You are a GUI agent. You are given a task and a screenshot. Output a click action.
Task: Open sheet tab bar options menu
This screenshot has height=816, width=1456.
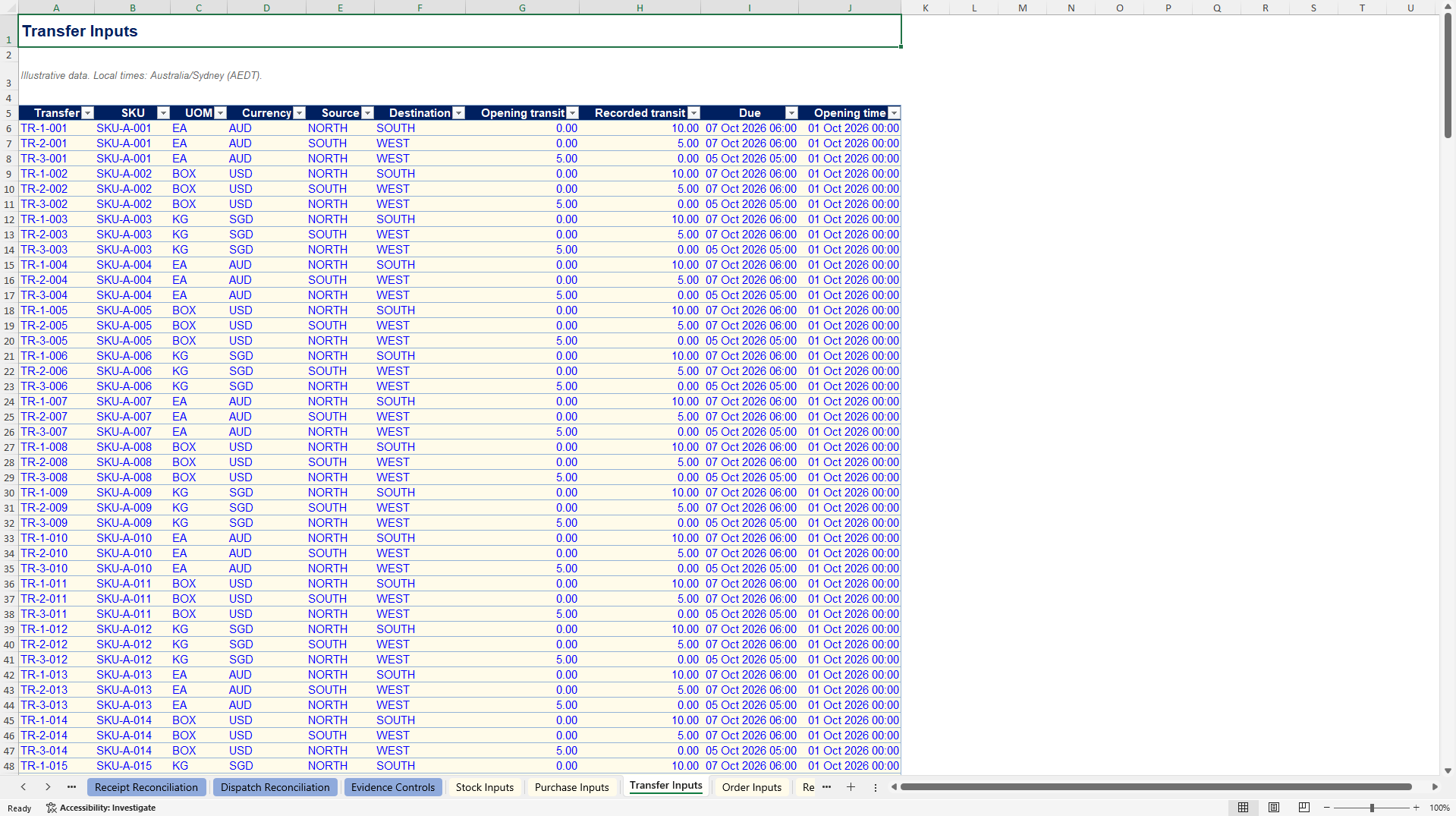coord(875,787)
